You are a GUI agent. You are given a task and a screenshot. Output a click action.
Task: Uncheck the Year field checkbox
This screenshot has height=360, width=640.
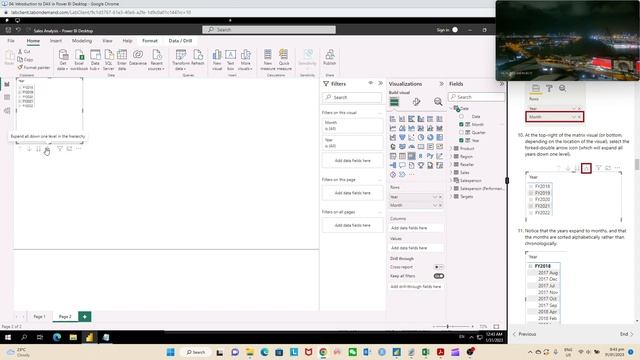461,140
